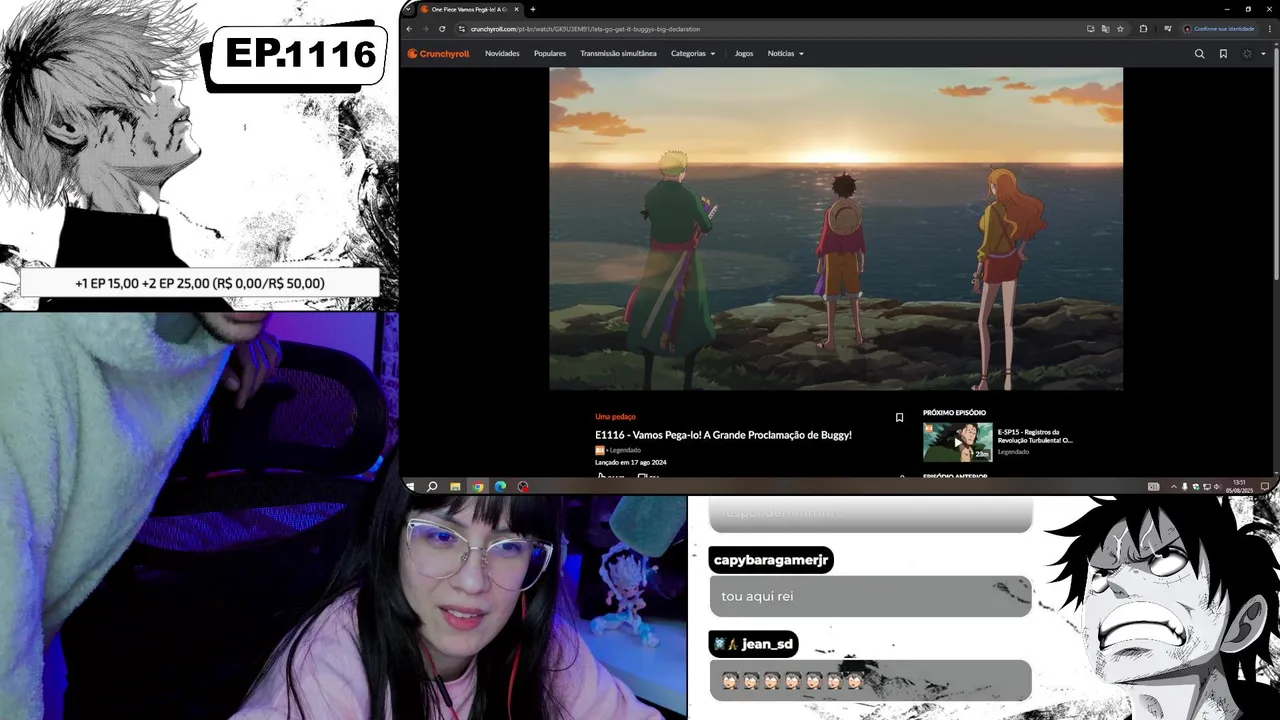The width and height of the screenshot is (1280, 720).
Task: Click the tou aqui rei chat message
Action: [870, 596]
